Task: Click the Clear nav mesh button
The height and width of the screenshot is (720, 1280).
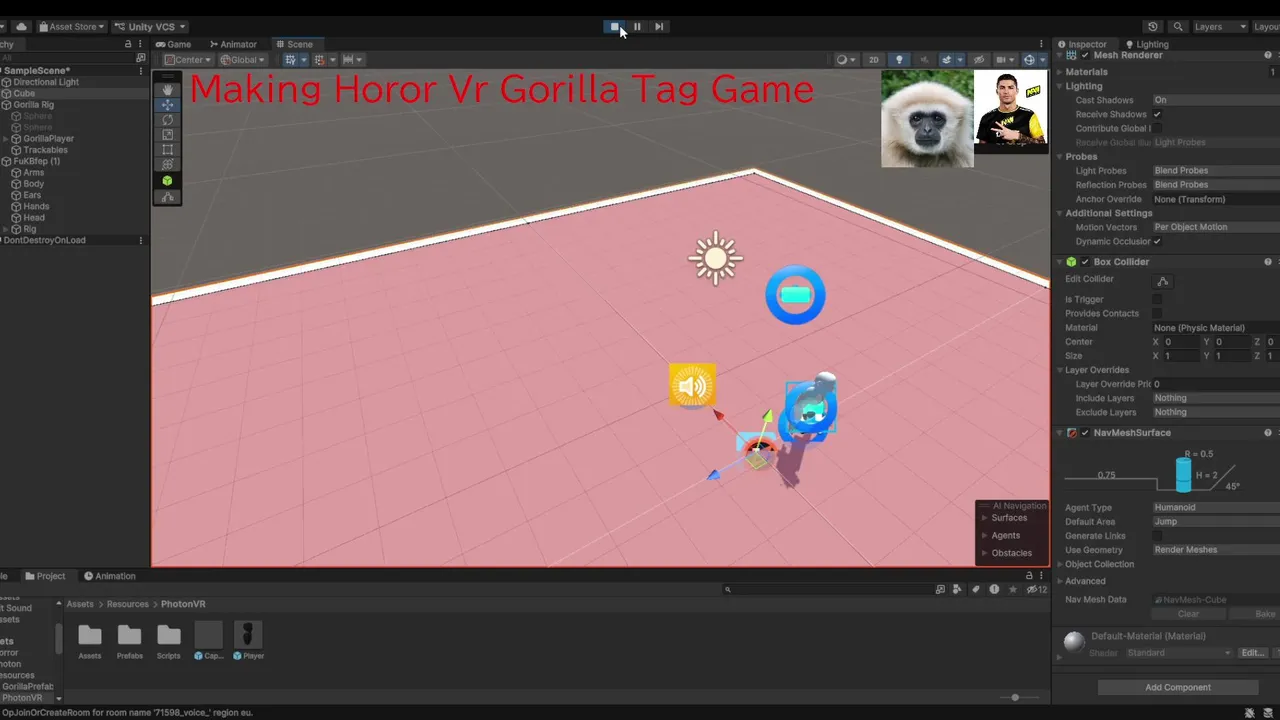Action: (1188, 614)
